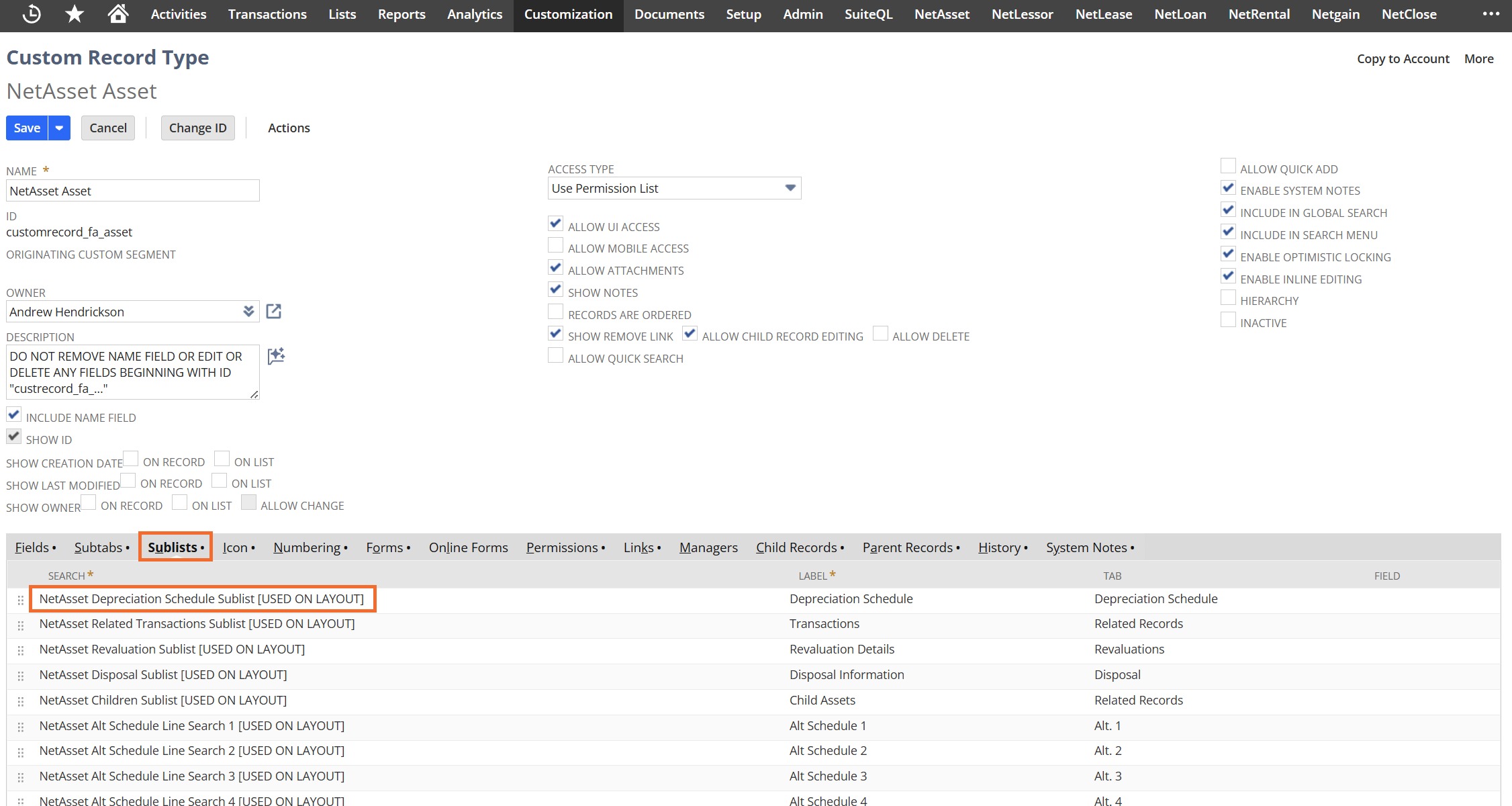Image resolution: width=1512 pixels, height=806 pixels.
Task: Switch to the System Notes tab
Action: click(1090, 547)
